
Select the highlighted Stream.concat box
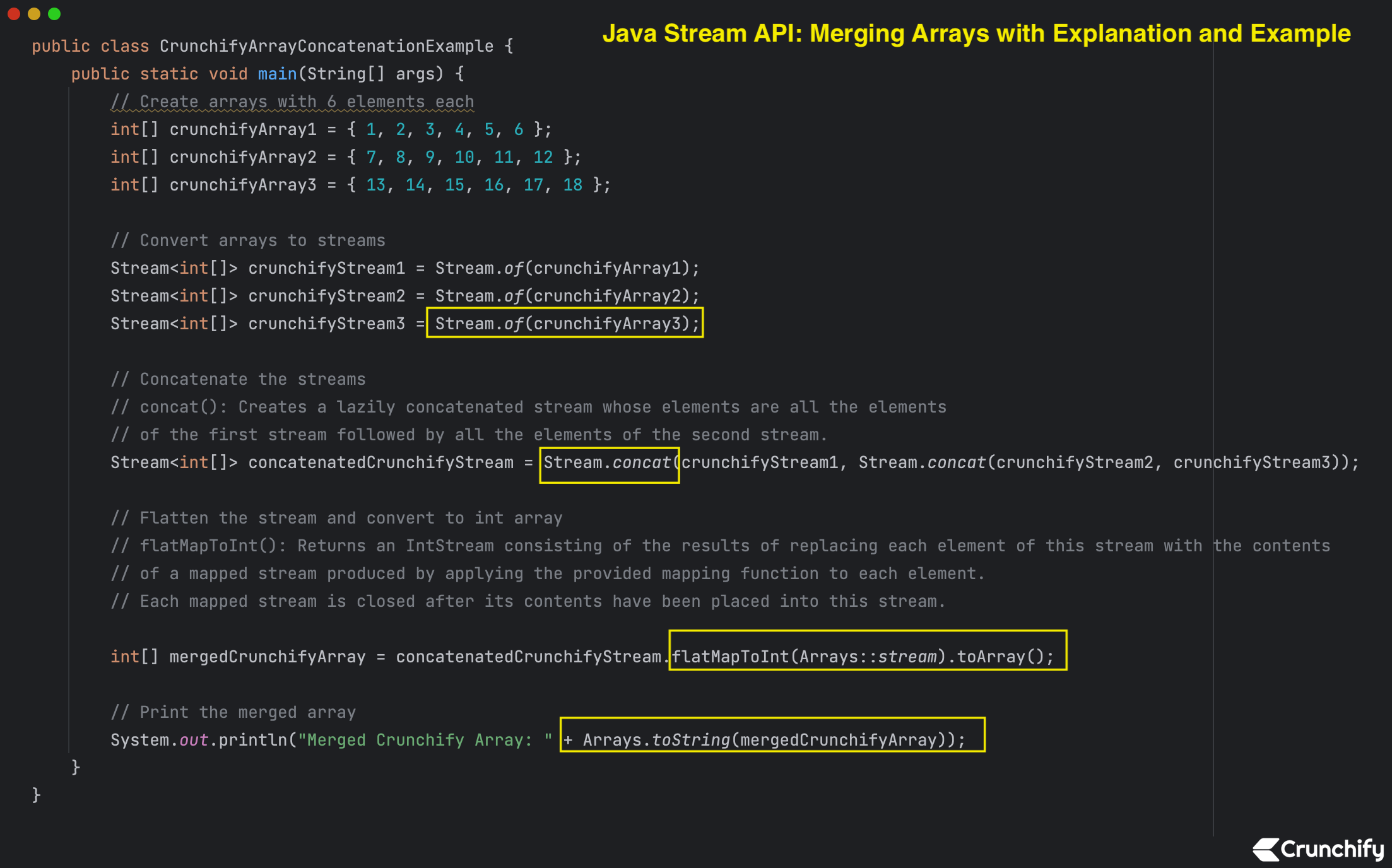[609, 462]
